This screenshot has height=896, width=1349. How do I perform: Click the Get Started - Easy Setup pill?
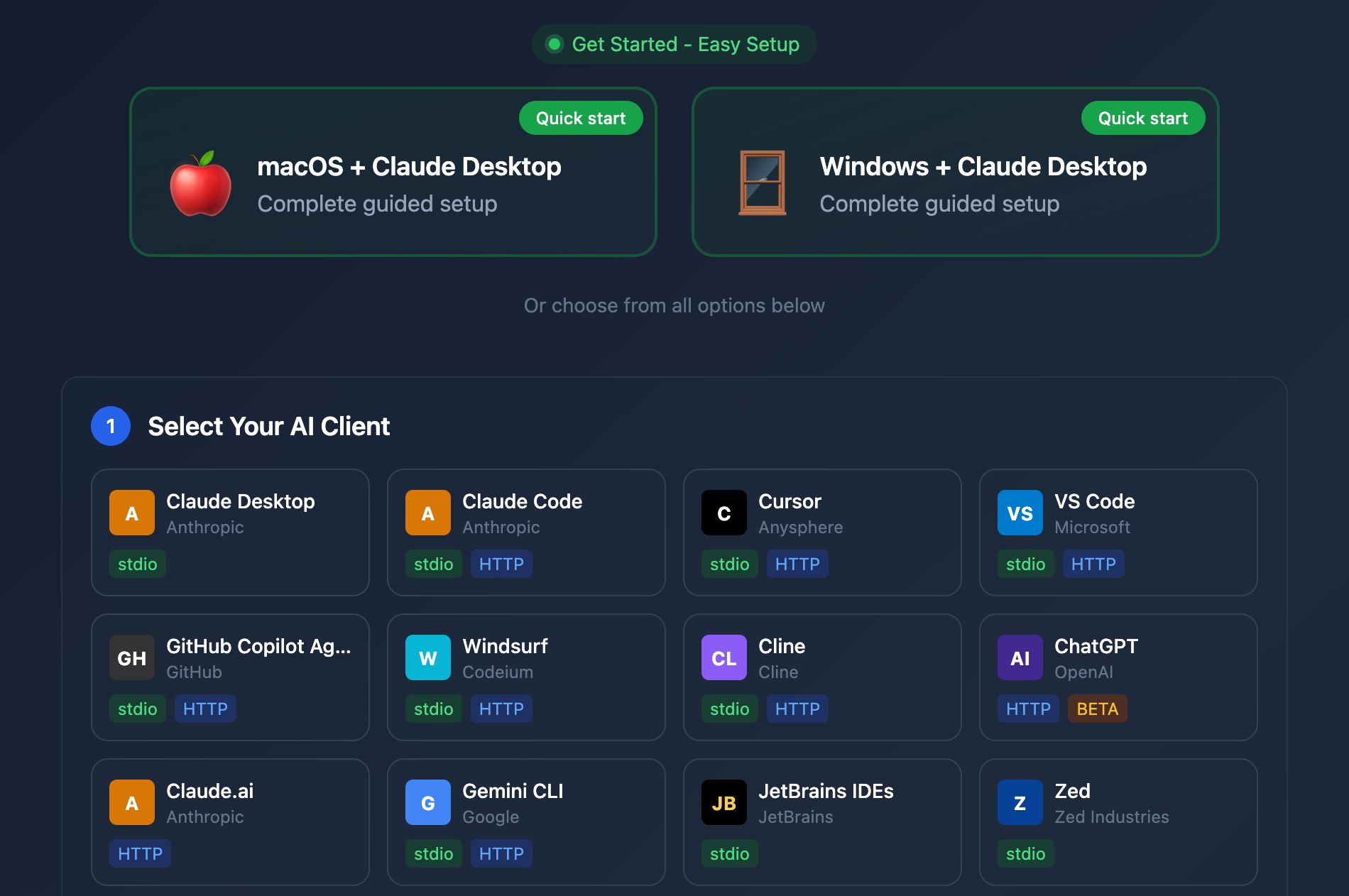click(674, 44)
